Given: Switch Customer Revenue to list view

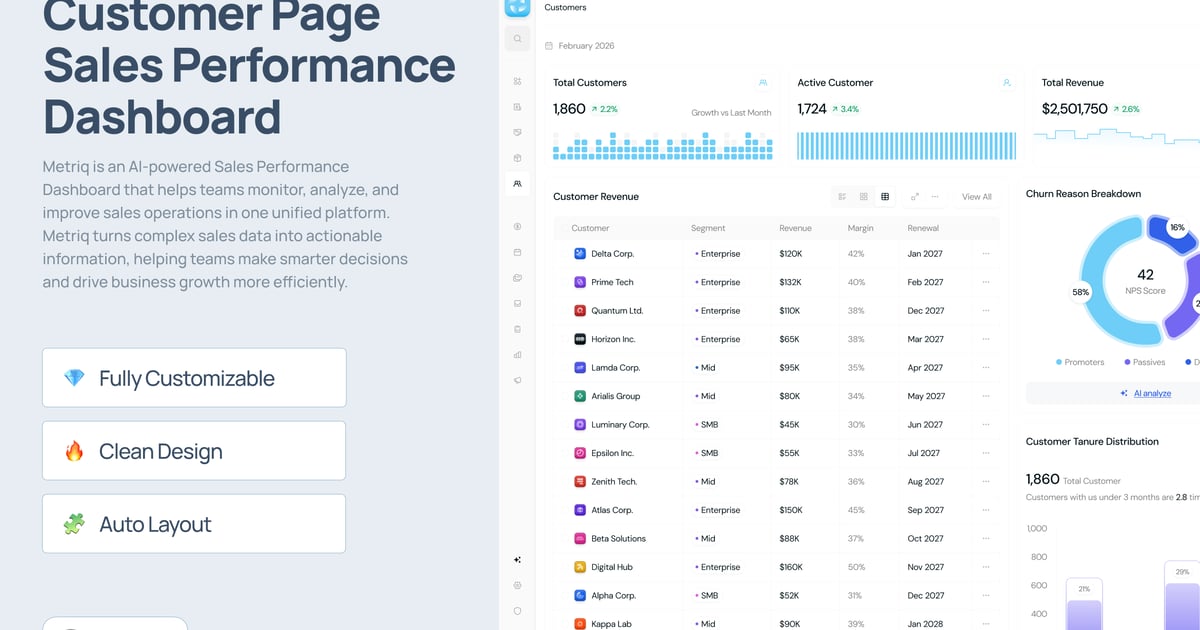Looking at the screenshot, I should (x=842, y=197).
